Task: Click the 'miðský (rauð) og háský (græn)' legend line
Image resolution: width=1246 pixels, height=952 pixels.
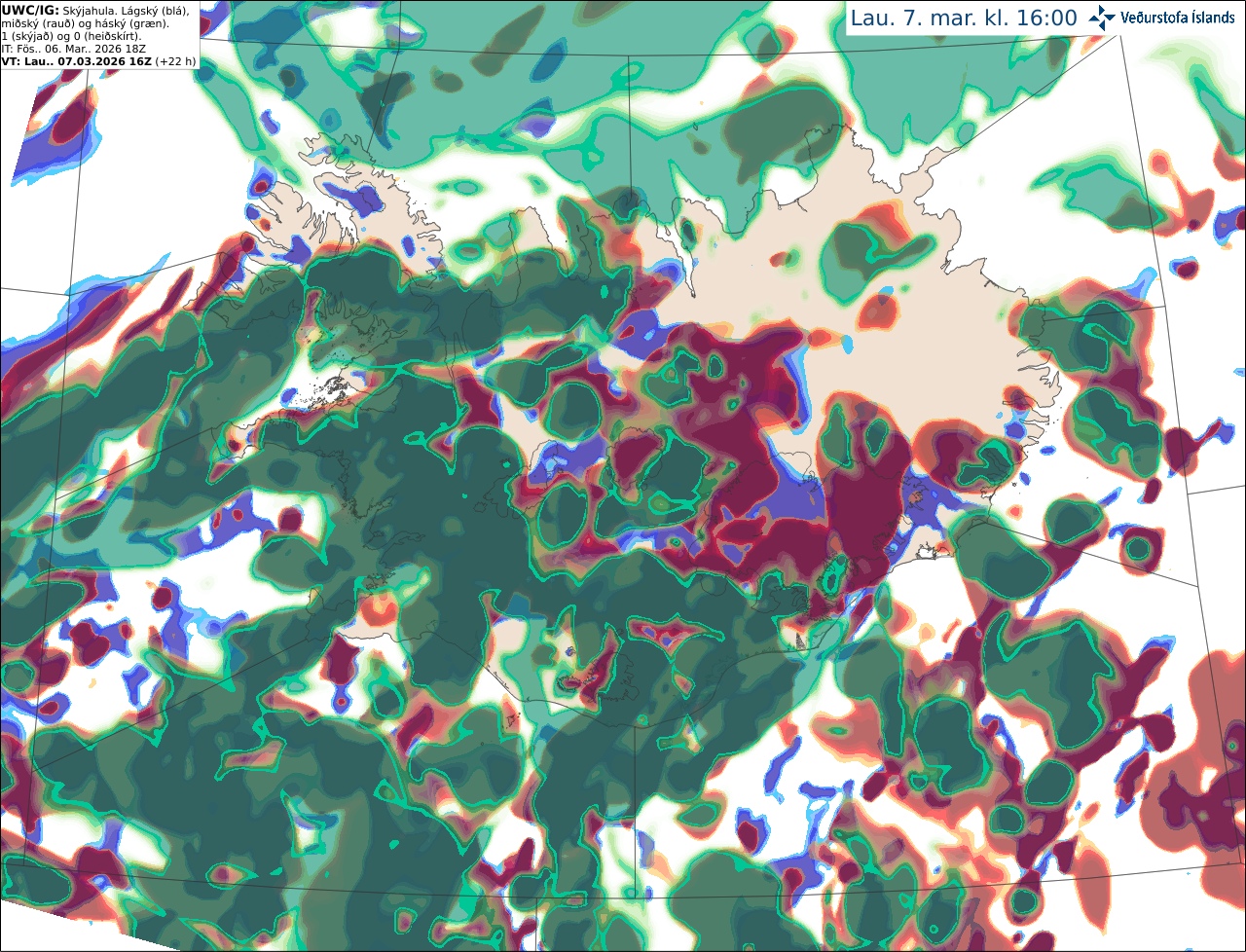Action: point(85,23)
